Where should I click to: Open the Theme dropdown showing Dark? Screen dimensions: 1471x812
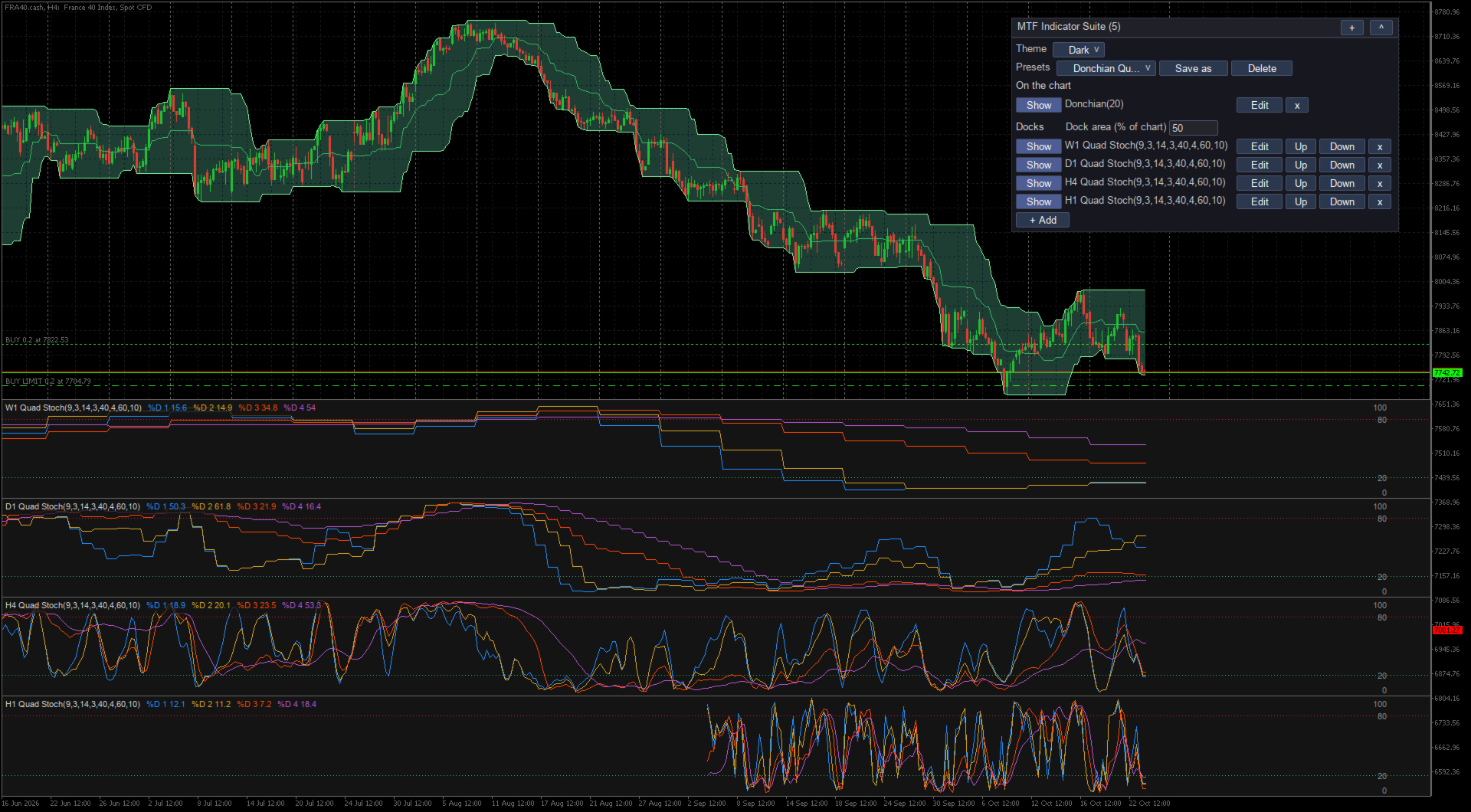[x=1078, y=50]
